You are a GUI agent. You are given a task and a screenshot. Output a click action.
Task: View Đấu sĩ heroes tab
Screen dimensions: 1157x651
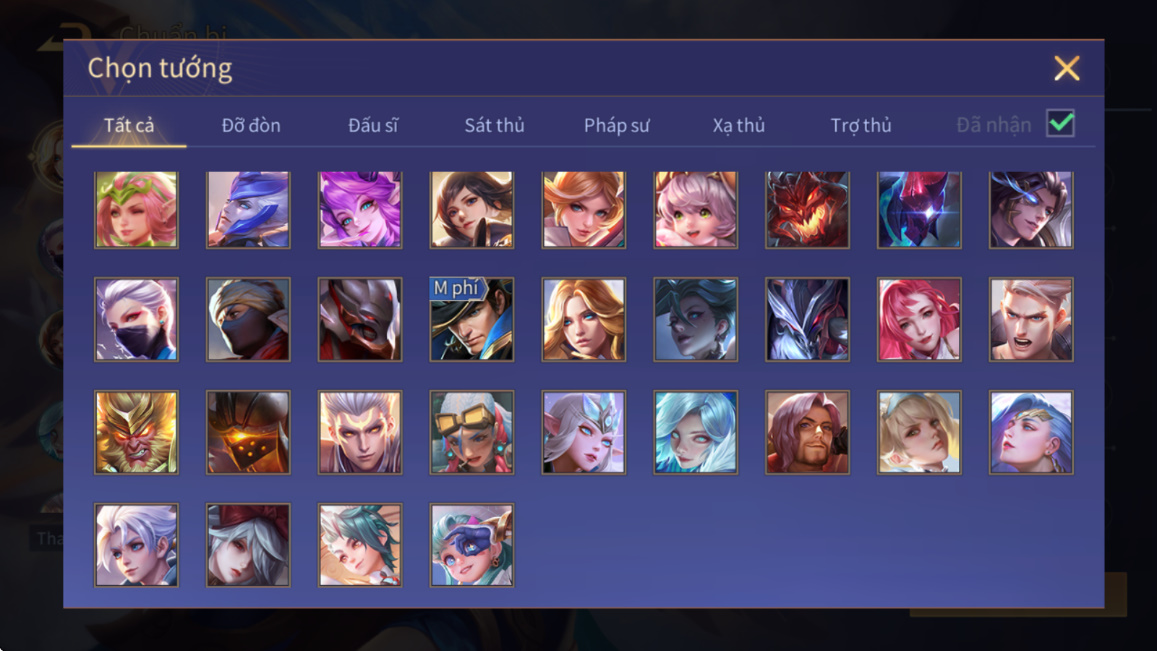373,125
